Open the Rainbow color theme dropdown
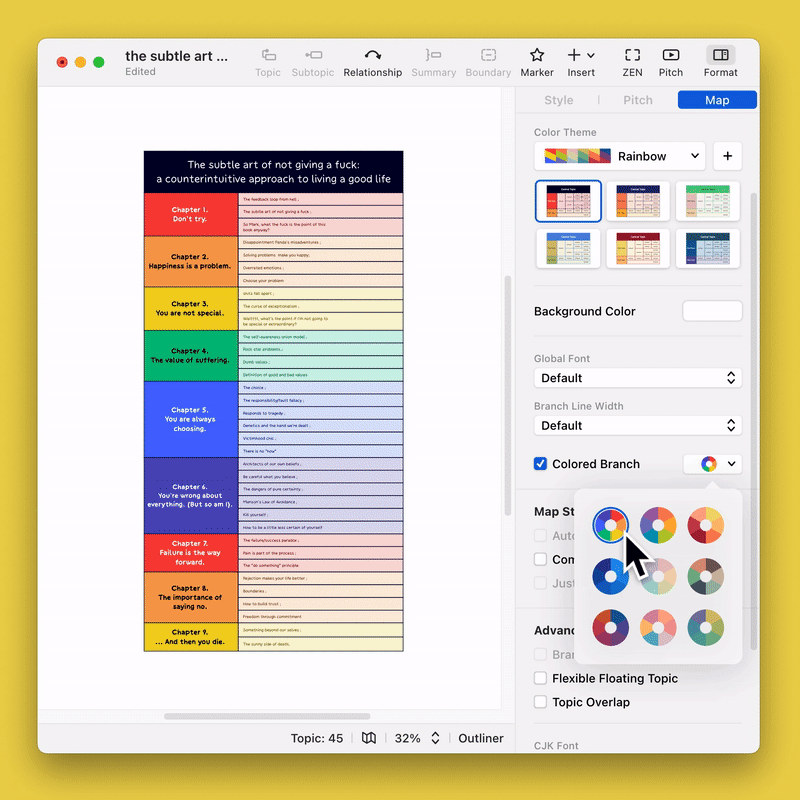Image resolution: width=800 pixels, height=800 pixels. (619, 156)
